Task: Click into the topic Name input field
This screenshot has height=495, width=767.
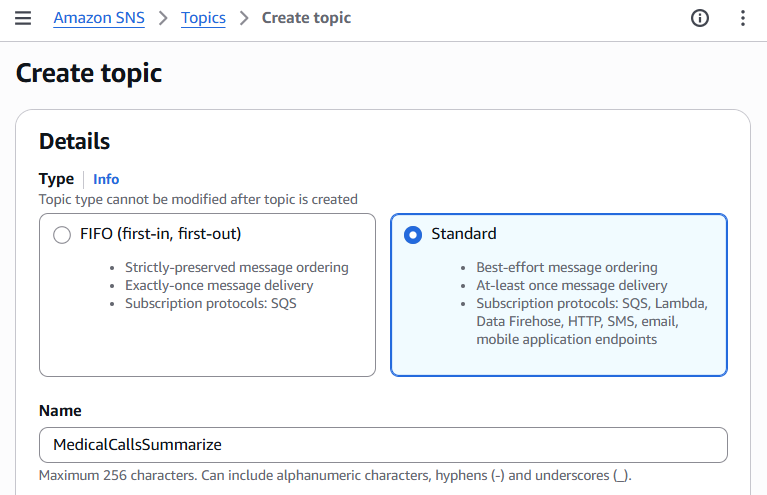Action: (x=383, y=445)
